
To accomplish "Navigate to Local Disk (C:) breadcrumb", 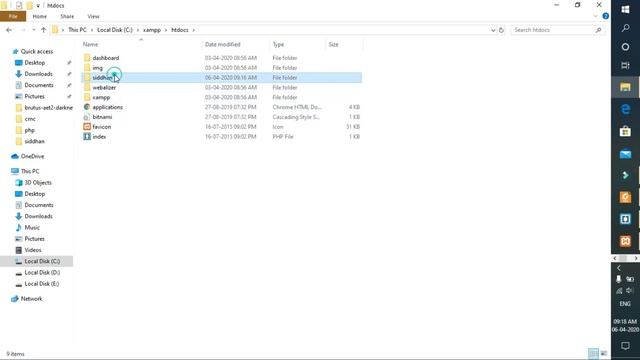I will click(x=115, y=30).
